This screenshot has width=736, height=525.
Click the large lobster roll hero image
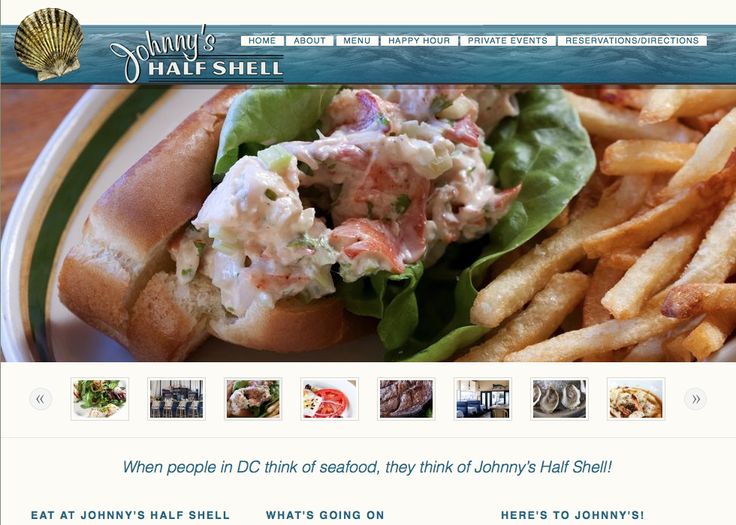[368, 223]
